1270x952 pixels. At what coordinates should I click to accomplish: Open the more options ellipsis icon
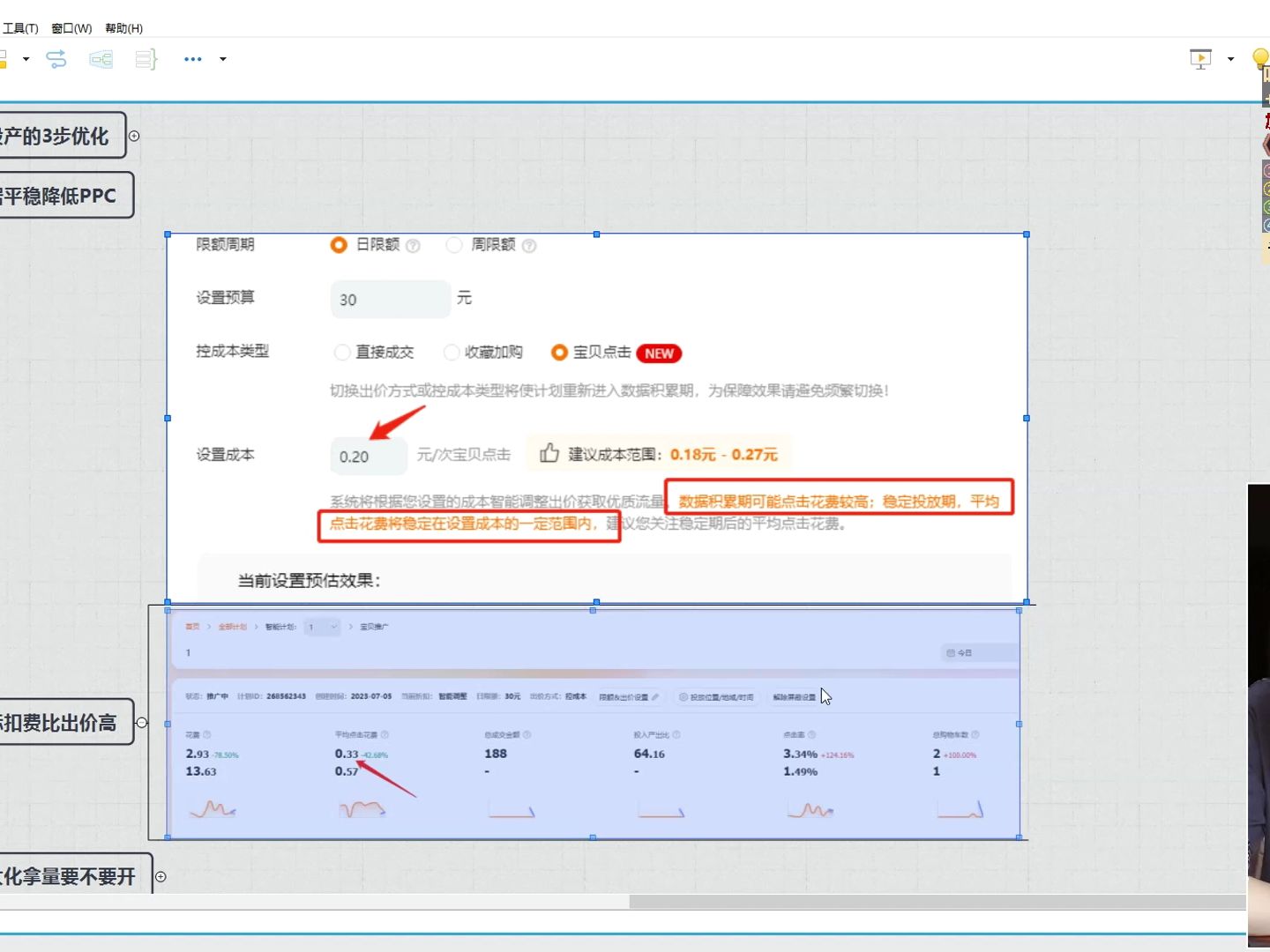pos(192,60)
